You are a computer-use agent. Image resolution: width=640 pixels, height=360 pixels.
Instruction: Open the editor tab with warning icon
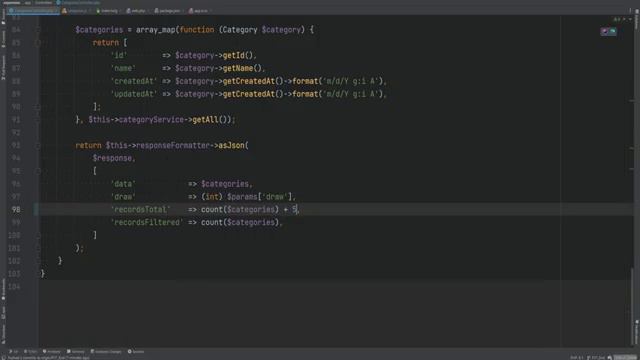pyautogui.click(x=76, y=11)
